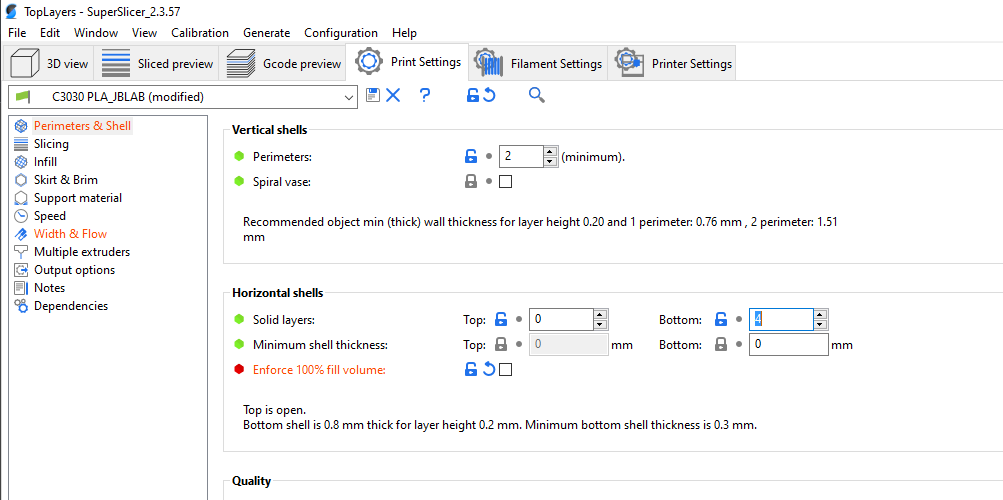Open the File menu
Image resolution: width=1003 pixels, height=500 pixels.
[x=17, y=33]
